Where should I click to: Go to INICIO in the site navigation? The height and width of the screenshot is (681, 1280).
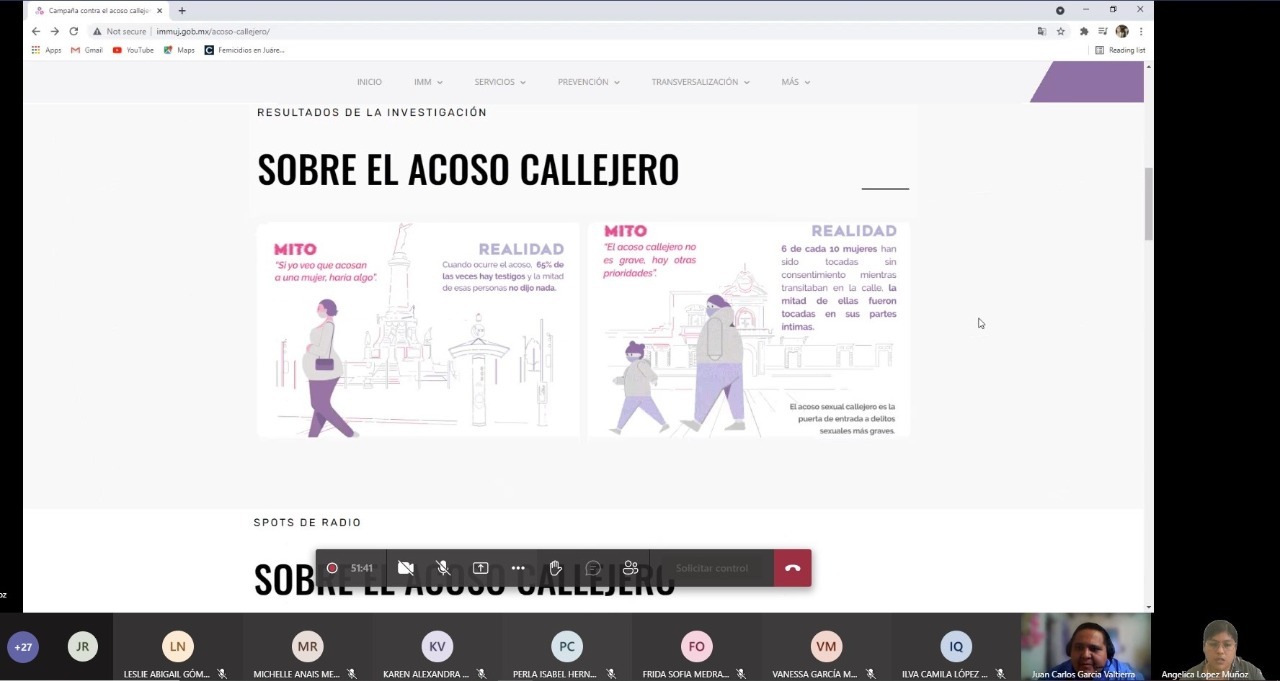(x=369, y=82)
